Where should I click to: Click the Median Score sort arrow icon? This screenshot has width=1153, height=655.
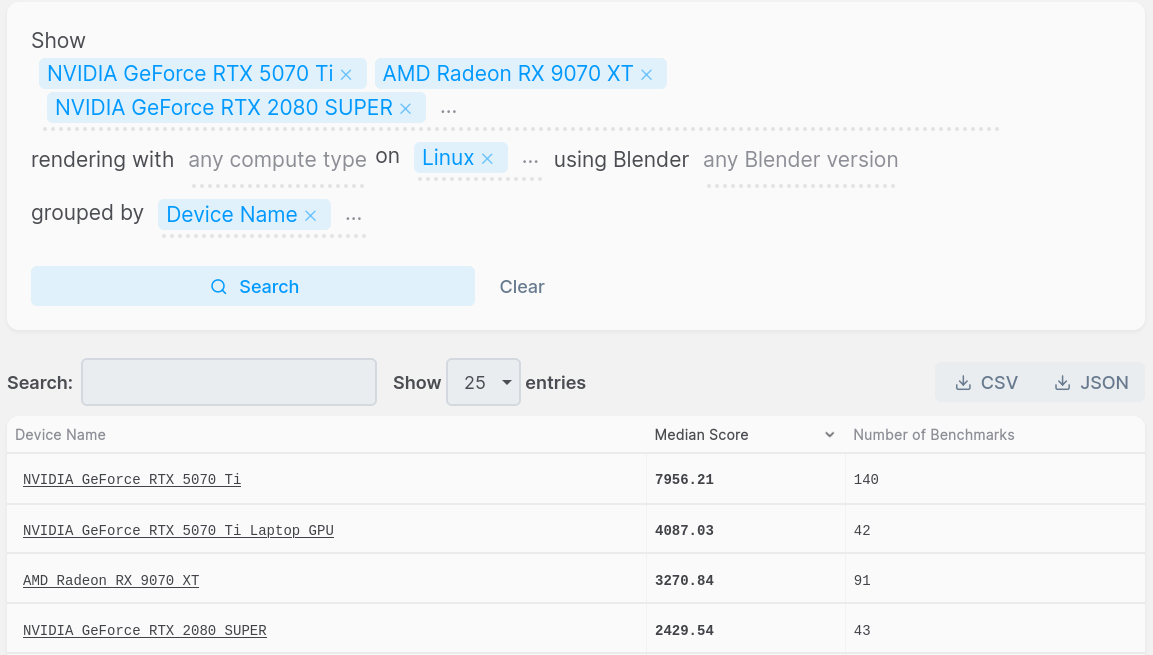point(829,434)
